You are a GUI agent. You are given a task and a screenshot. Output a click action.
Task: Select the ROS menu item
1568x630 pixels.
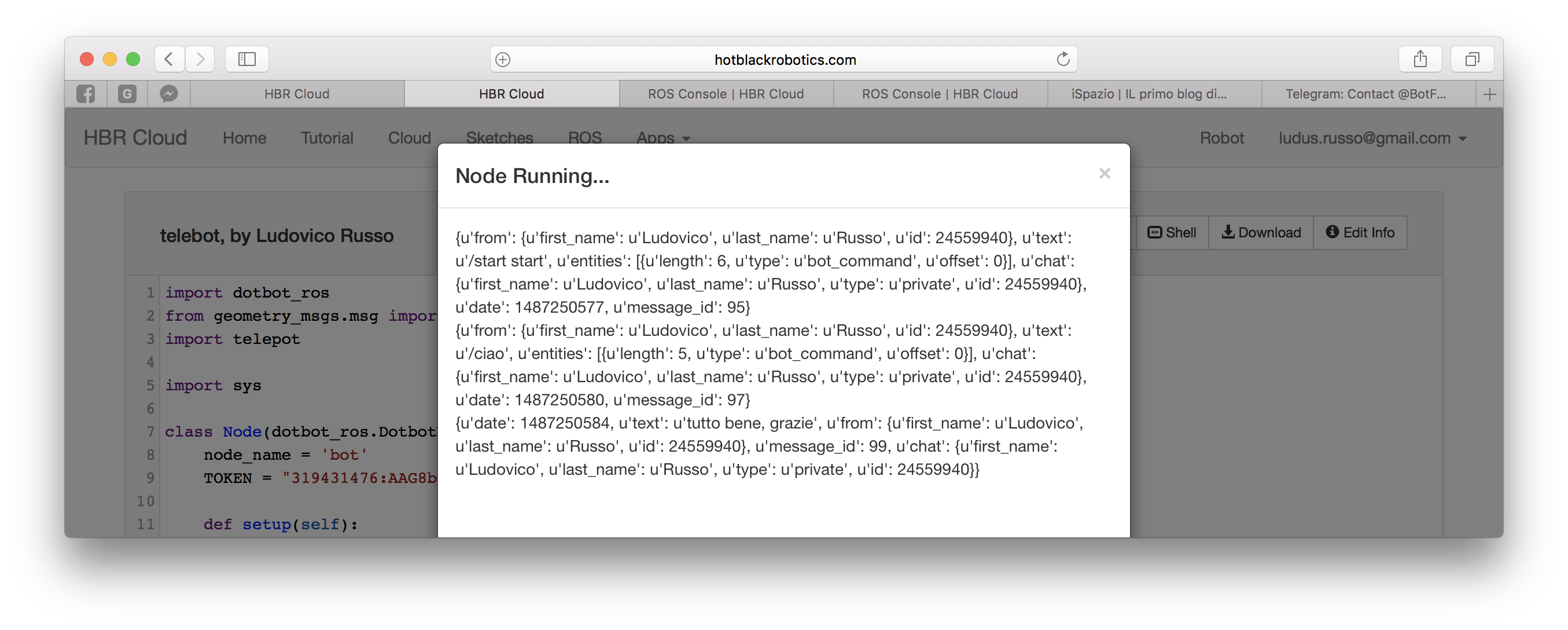pyautogui.click(x=585, y=137)
